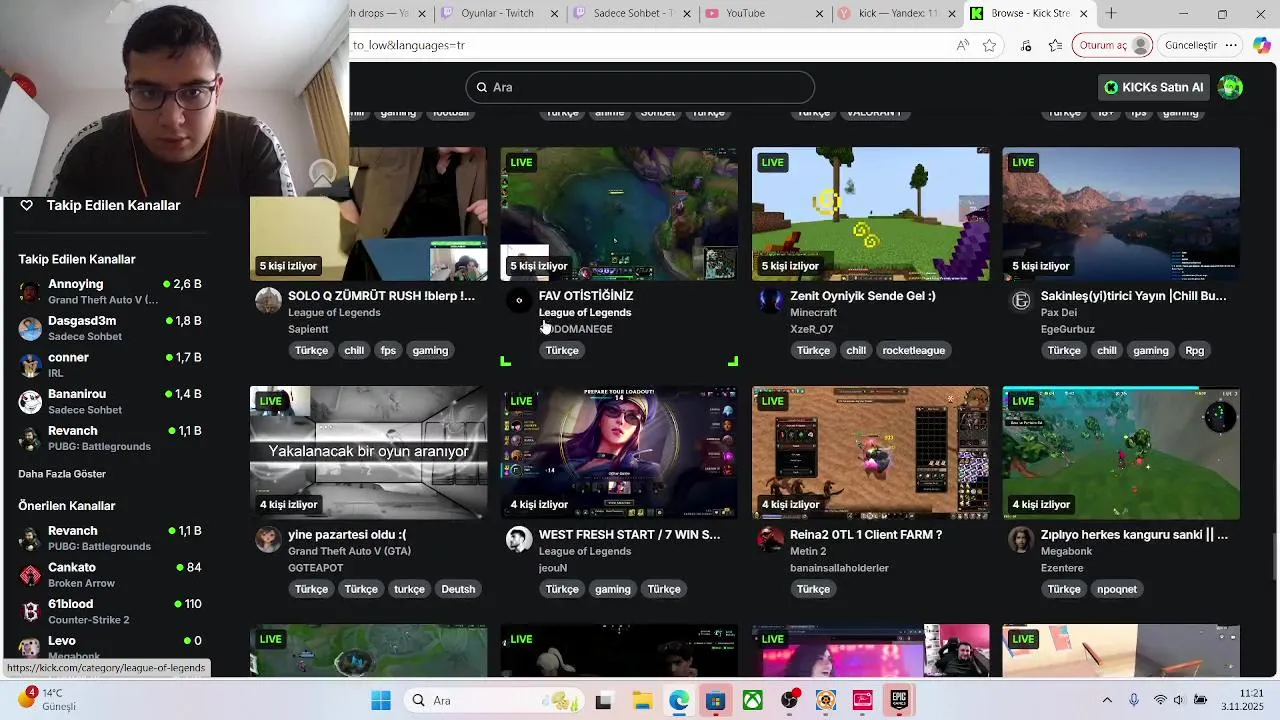This screenshot has width=1280, height=720.
Task: Open Sakinleştirici Yayın landscape stream thumbnail
Action: [1121, 214]
